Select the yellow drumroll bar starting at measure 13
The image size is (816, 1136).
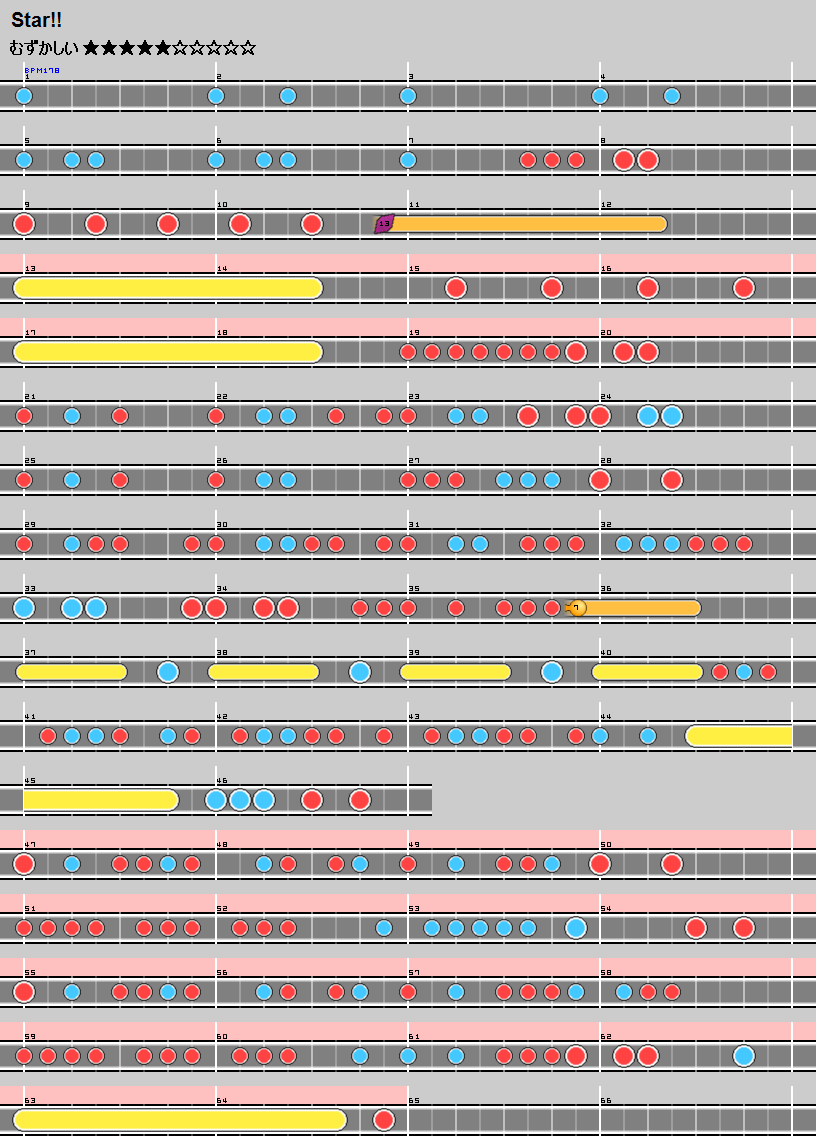(x=168, y=288)
